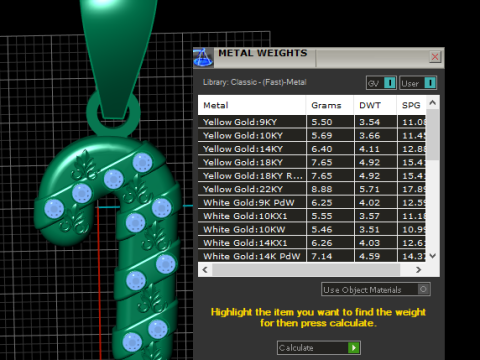This screenshot has height=360, width=480.
Task: Click the SPG column header
Action: tap(411, 105)
